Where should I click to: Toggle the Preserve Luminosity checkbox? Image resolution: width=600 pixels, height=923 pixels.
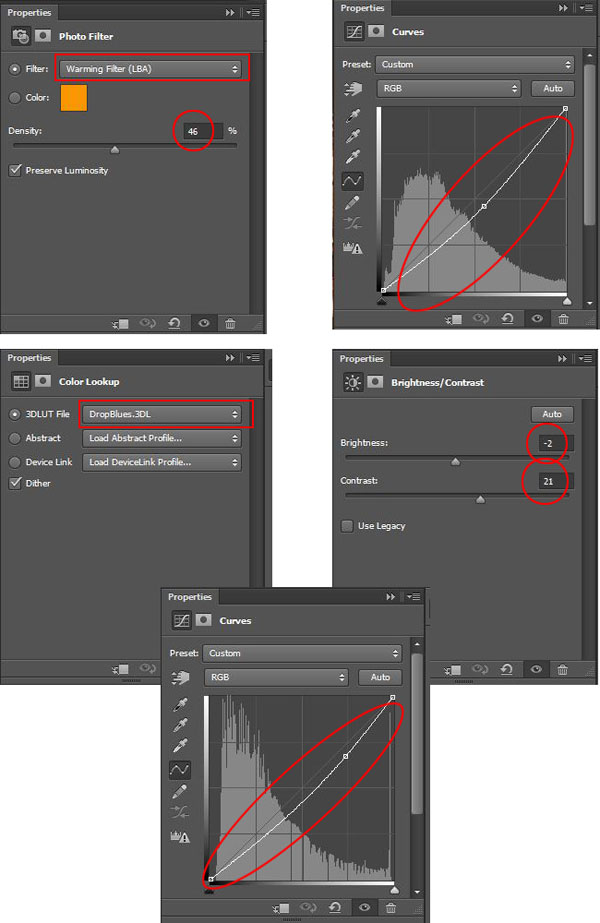click(x=15, y=170)
